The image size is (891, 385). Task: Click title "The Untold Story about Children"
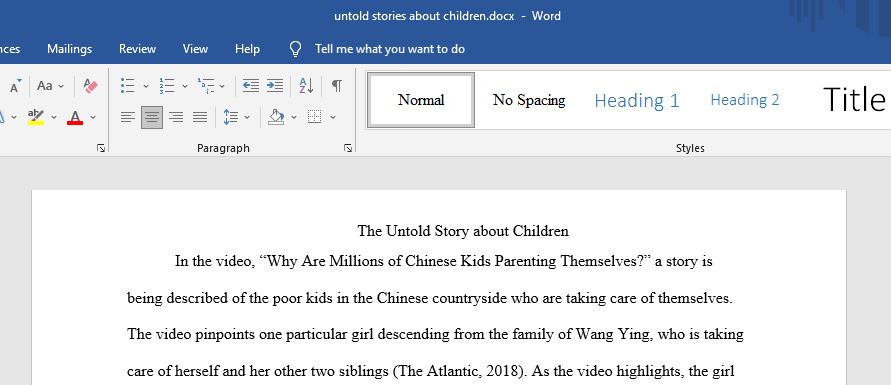pyautogui.click(x=463, y=231)
